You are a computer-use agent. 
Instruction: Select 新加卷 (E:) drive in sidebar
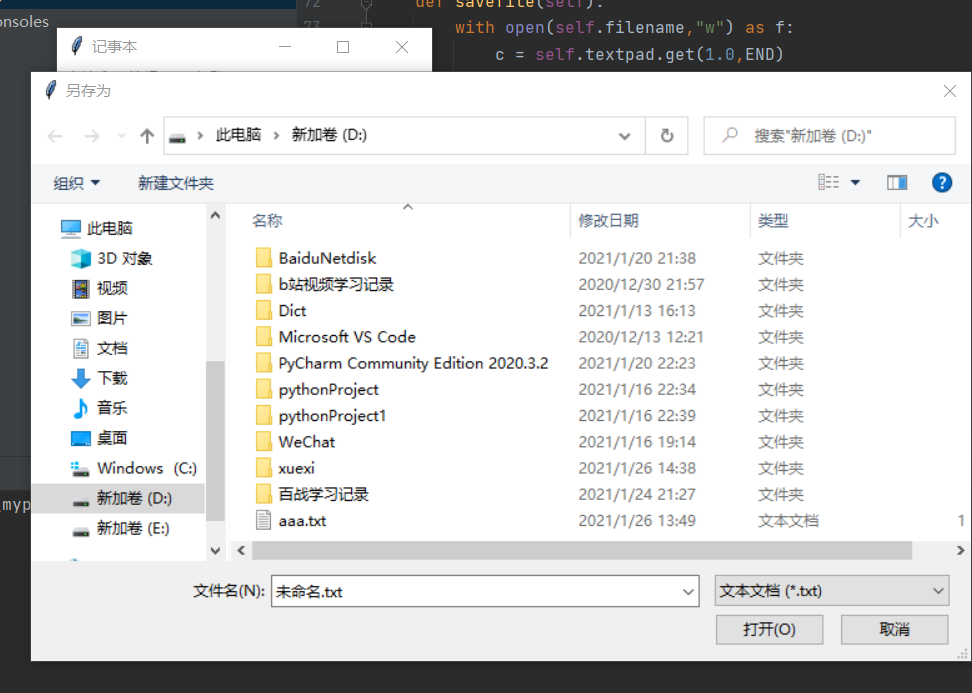(x=121, y=528)
